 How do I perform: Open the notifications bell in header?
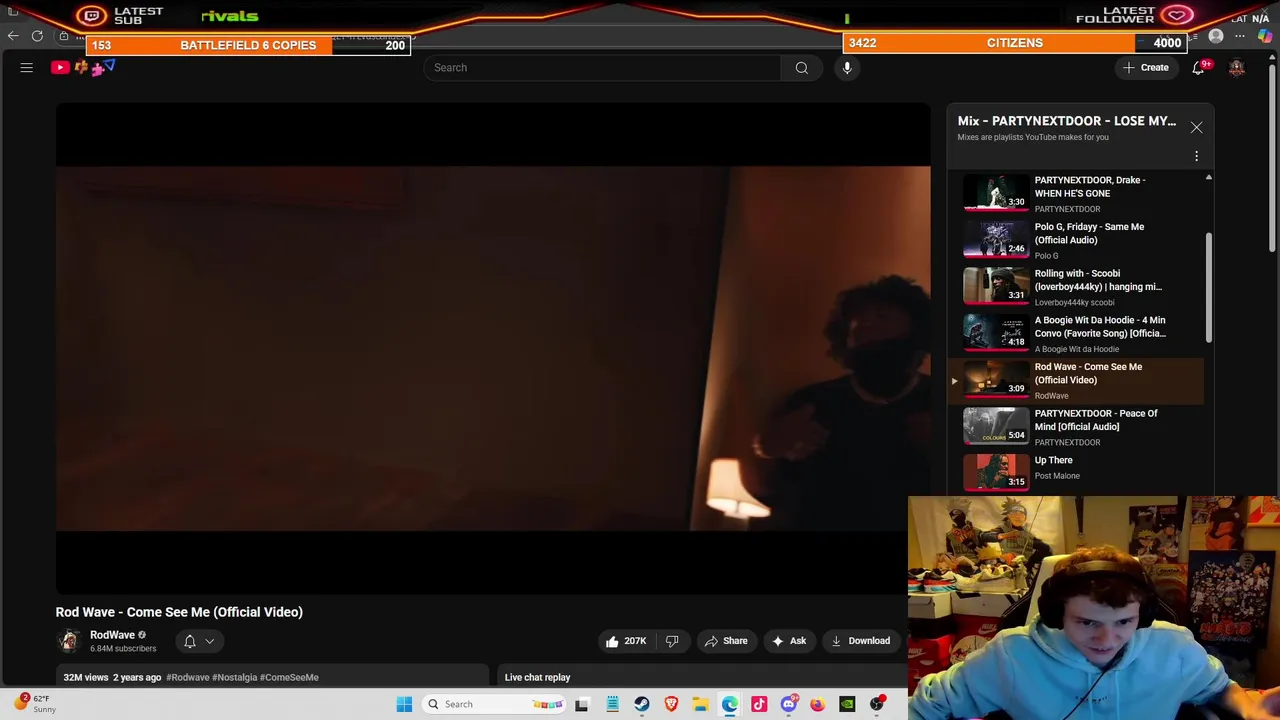tap(1198, 68)
